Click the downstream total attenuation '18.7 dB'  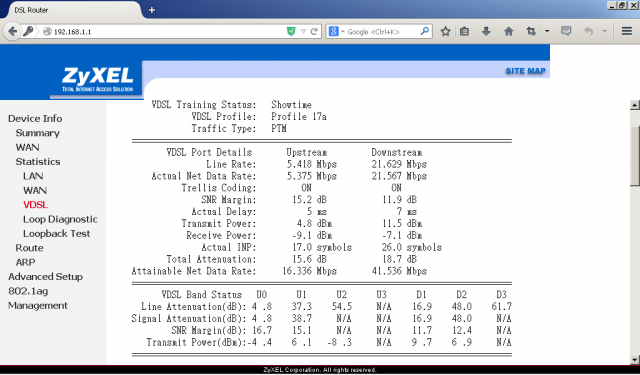tap(400, 260)
